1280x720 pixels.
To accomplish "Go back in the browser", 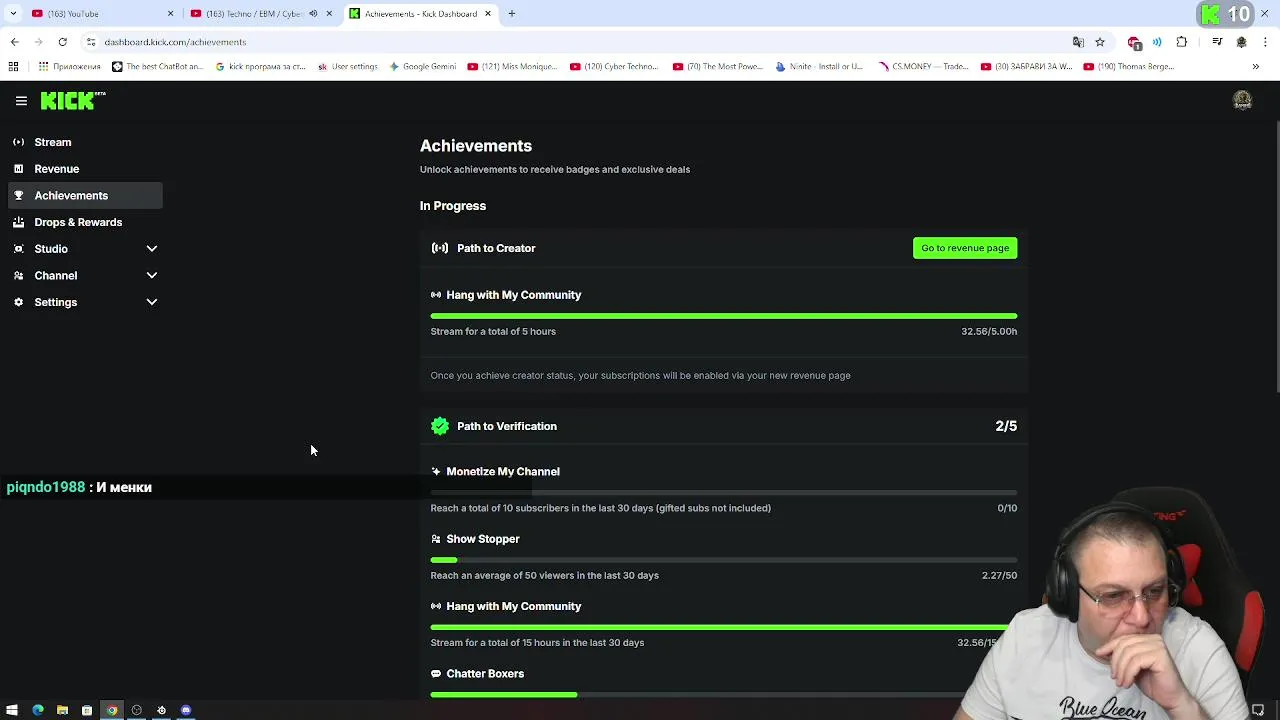I will (x=14, y=42).
